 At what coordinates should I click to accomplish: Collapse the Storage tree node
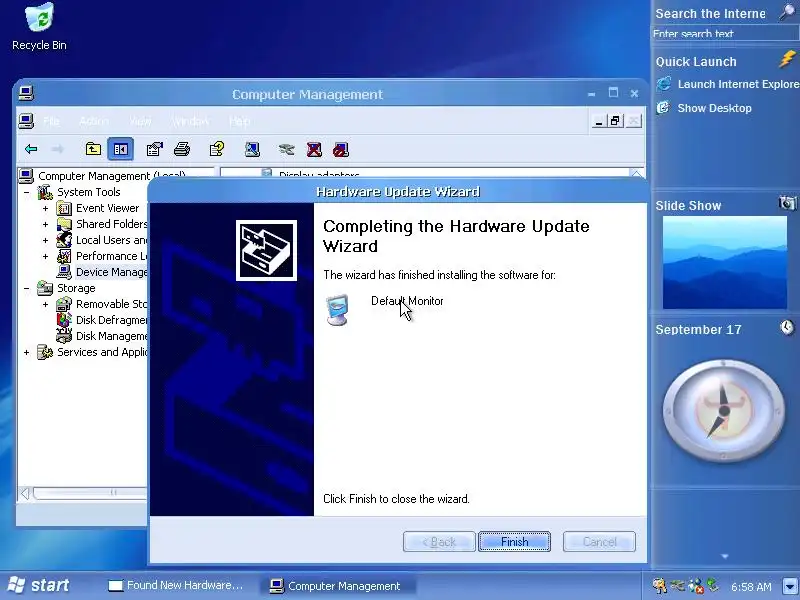click(27, 288)
